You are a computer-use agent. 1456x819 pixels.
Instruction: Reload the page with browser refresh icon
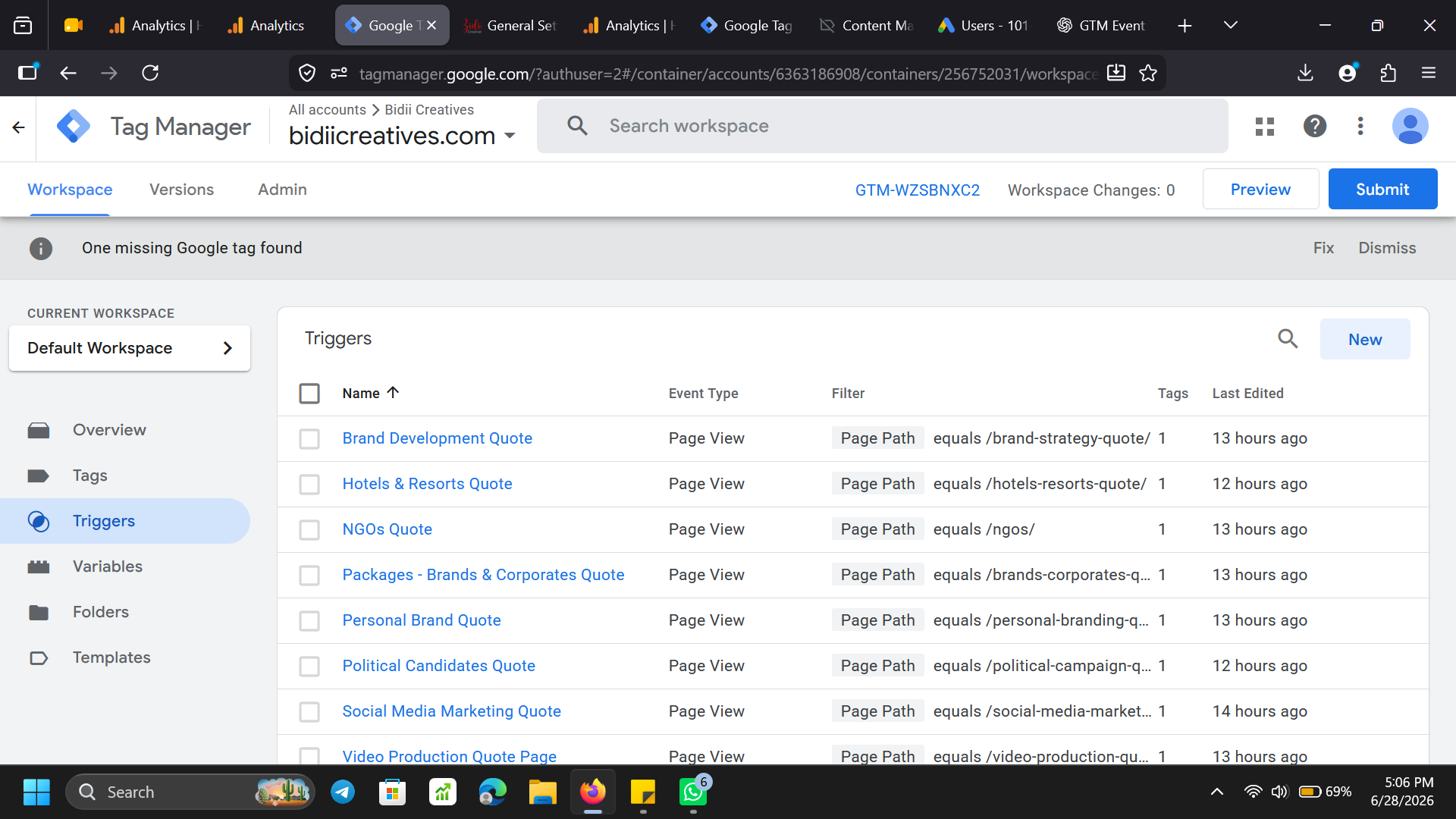150,73
